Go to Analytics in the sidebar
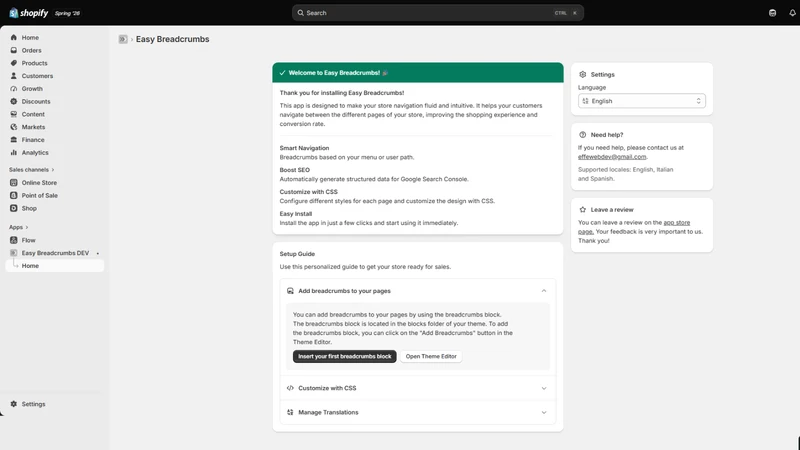 pyautogui.click(x=35, y=152)
